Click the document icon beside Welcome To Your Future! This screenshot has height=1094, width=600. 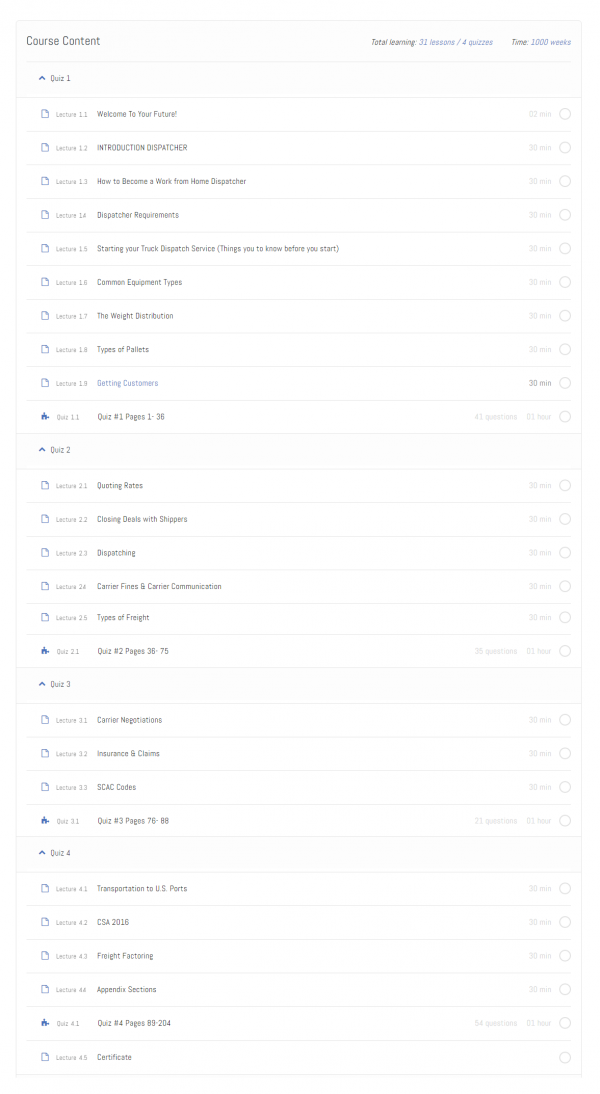(x=44, y=114)
